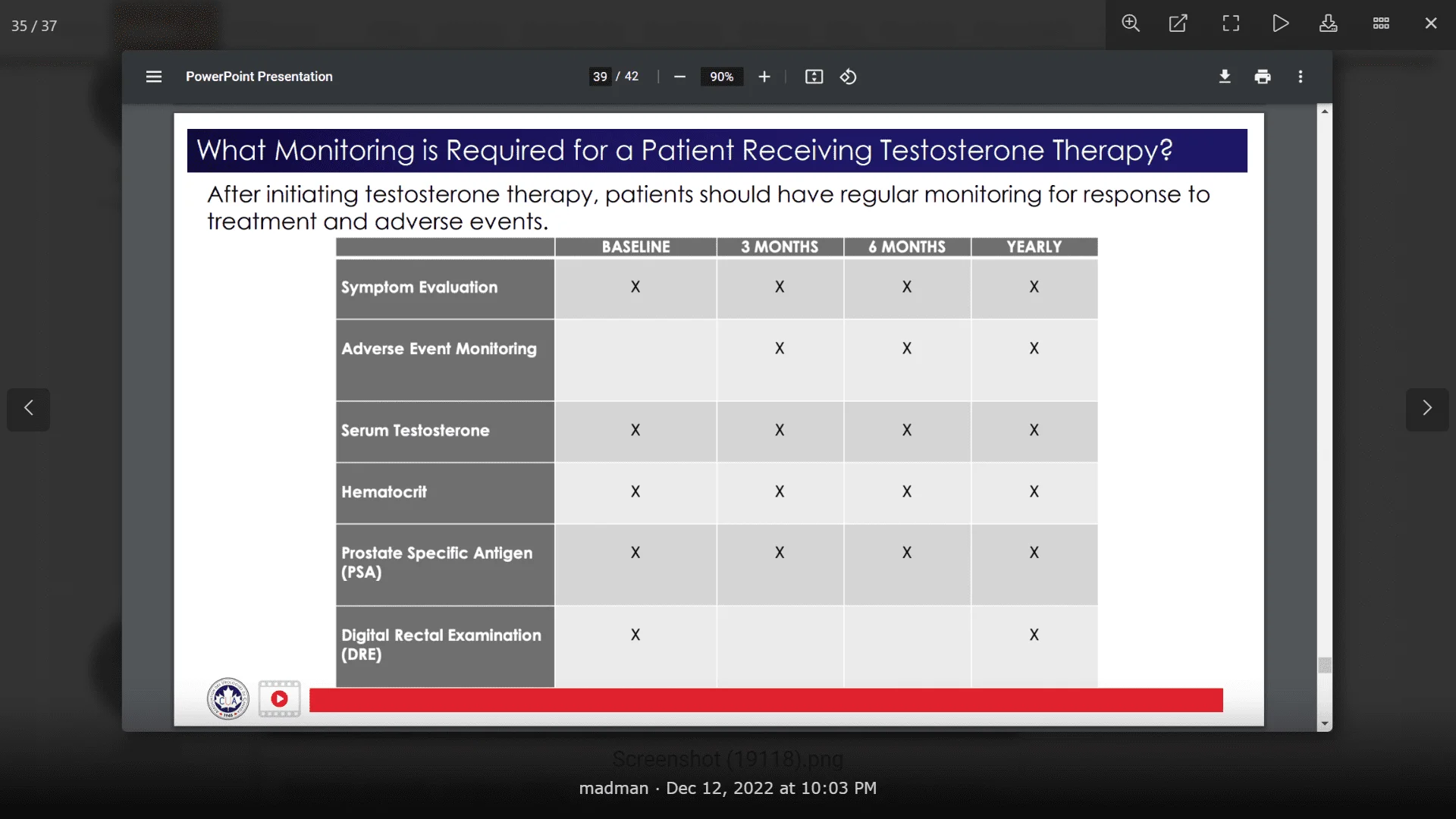Download the PDF document
Image resolution: width=1456 pixels, height=819 pixels.
[1225, 77]
